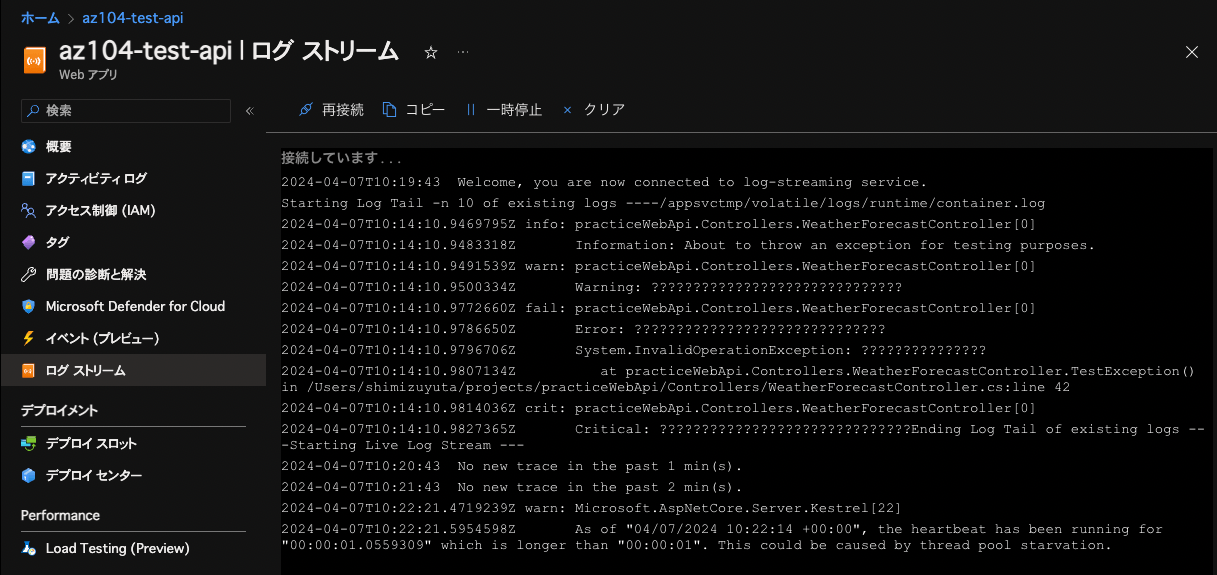Open the az104-test-api breadcrumb link
1217x575 pixels.
133,18
